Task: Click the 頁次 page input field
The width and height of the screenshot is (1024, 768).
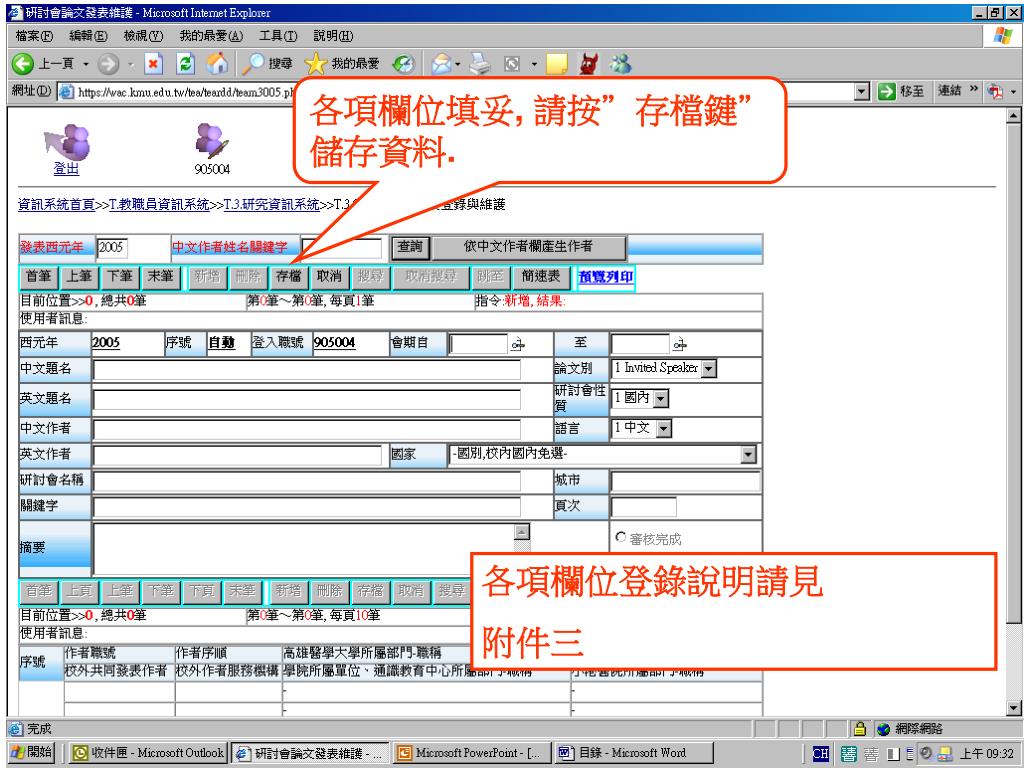Action: (643, 507)
